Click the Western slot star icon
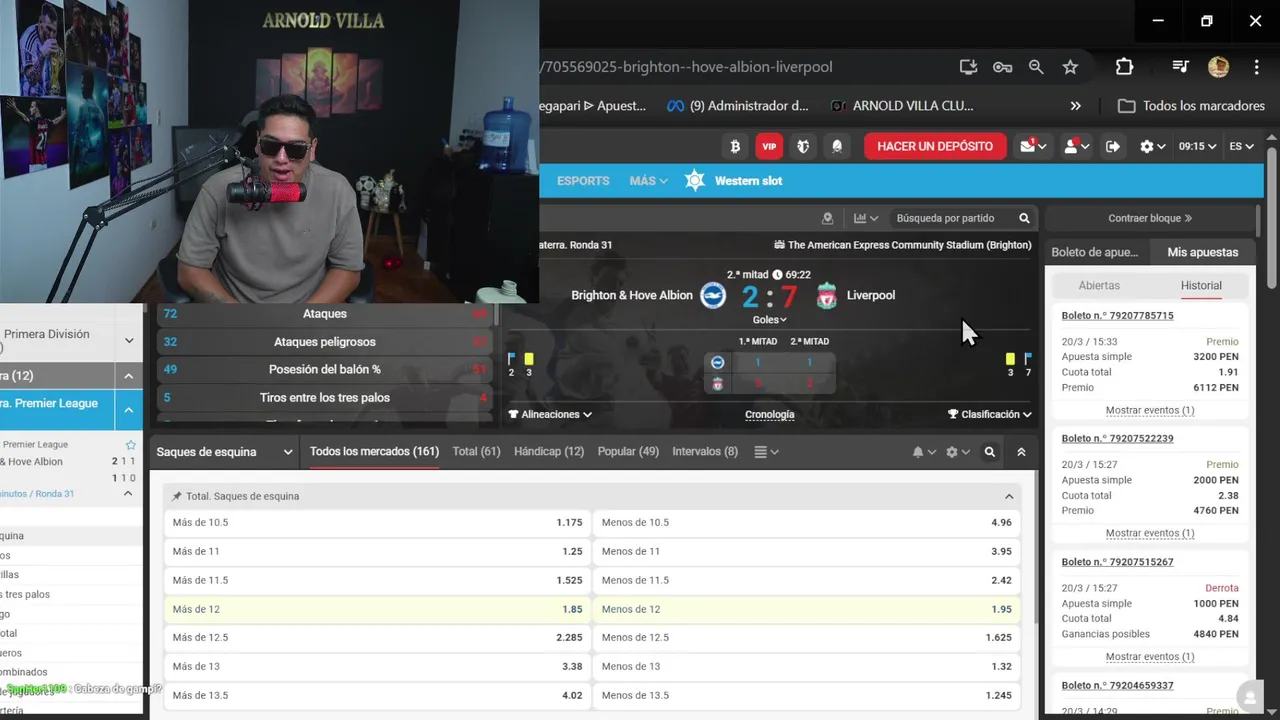 tap(695, 181)
